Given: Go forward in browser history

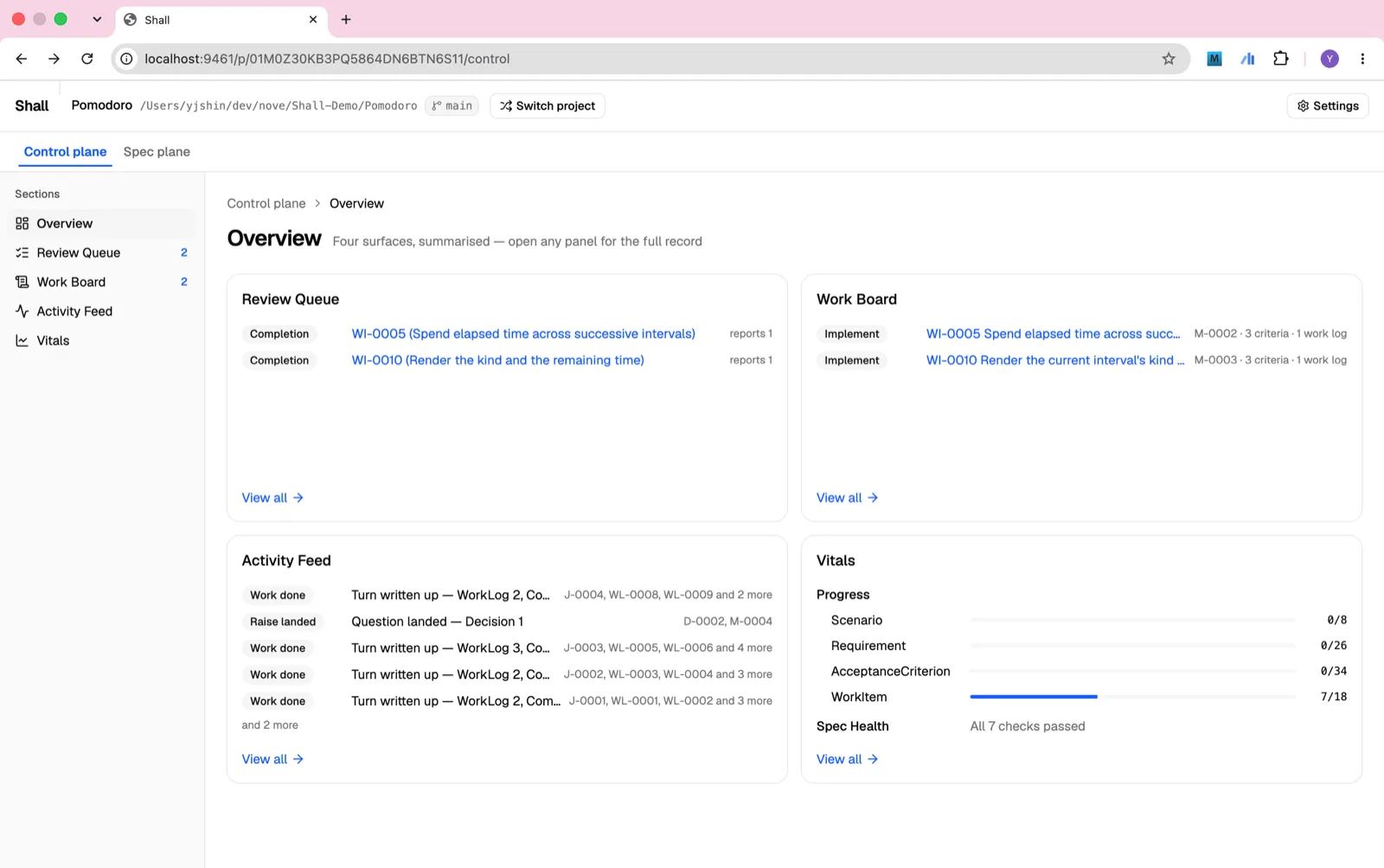Looking at the screenshot, I should pyautogui.click(x=54, y=59).
